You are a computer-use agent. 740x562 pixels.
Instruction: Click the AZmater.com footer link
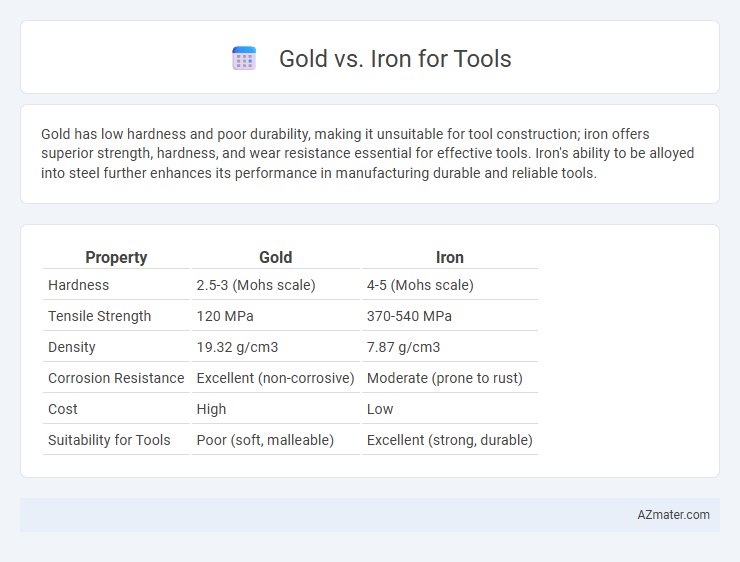[x=673, y=515]
